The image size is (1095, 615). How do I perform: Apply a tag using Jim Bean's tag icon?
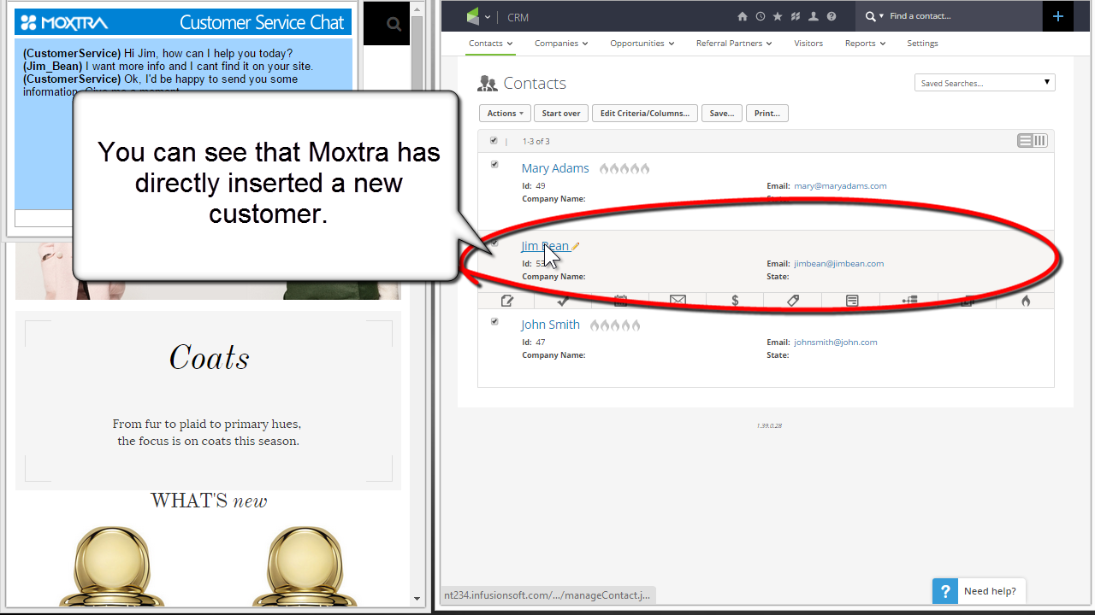coord(793,301)
